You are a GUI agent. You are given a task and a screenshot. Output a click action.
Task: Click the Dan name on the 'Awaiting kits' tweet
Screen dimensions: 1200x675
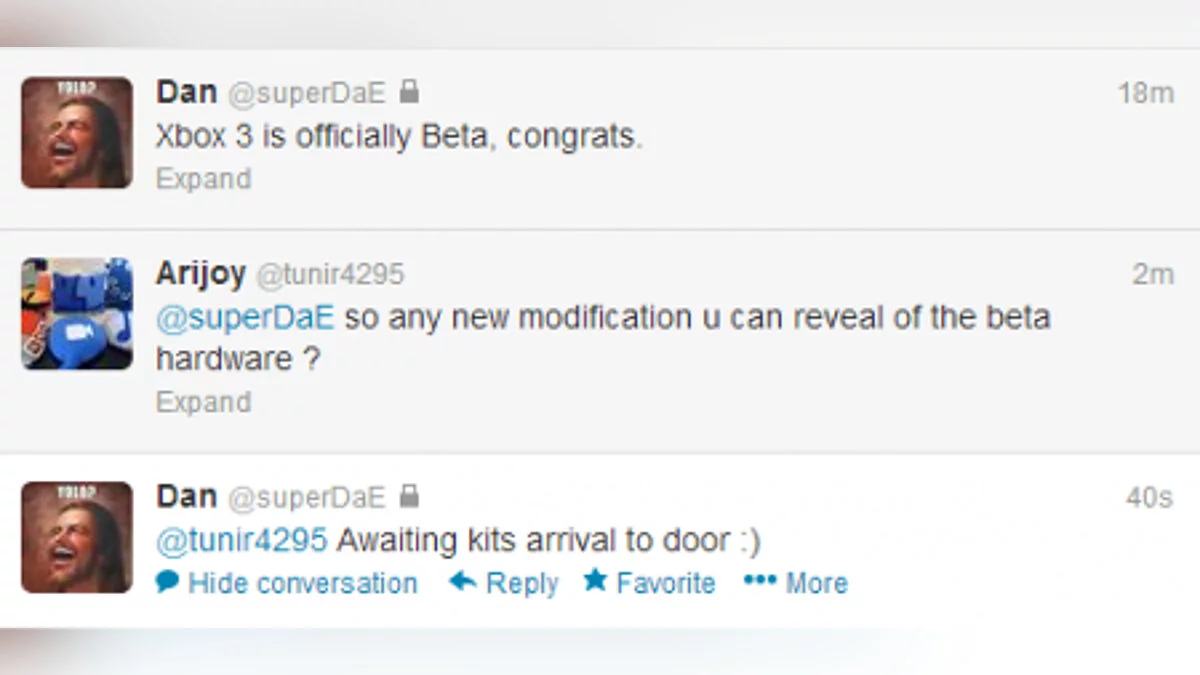(x=186, y=496)
